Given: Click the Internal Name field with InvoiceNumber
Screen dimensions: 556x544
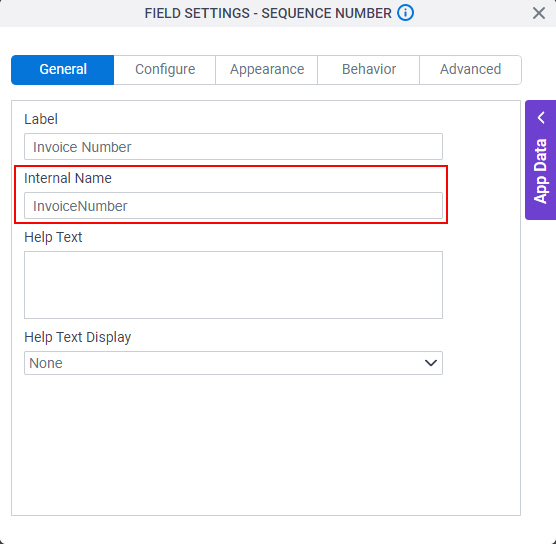Looking at the screenshot, I should (x=233, y=206).
